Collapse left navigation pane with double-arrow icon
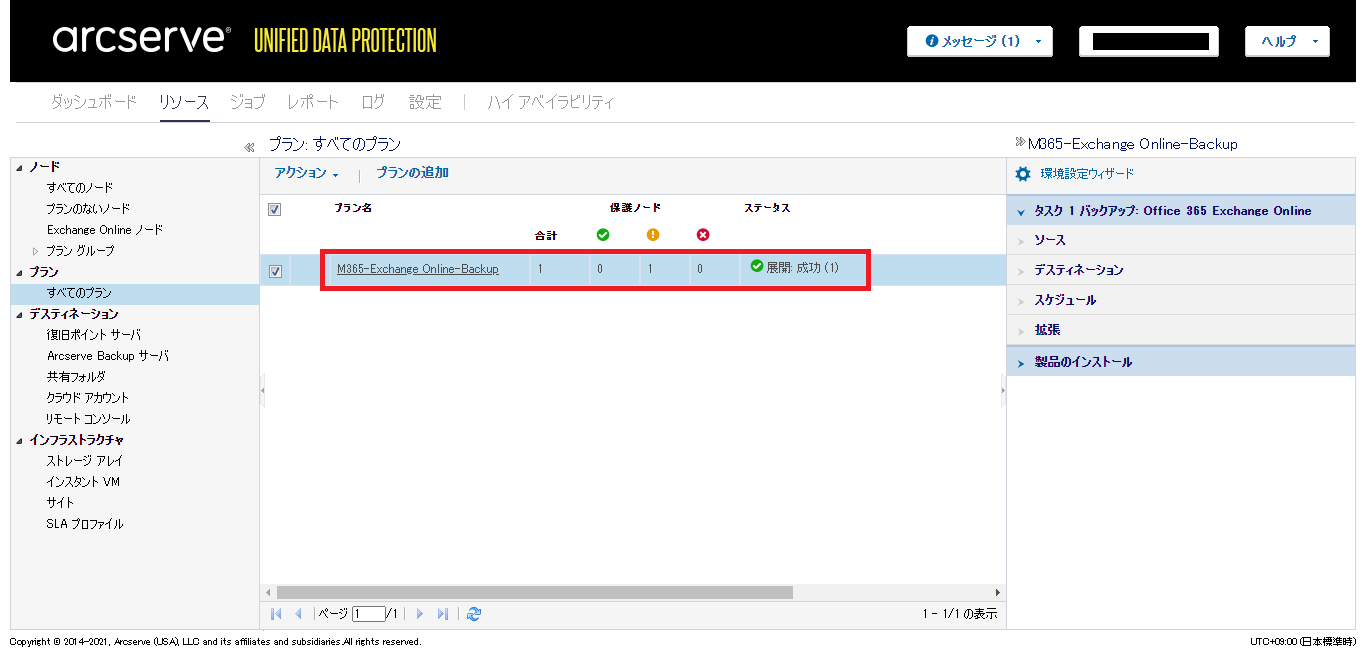The height and width of the screenshot is (651, 1366). (249, 148)
